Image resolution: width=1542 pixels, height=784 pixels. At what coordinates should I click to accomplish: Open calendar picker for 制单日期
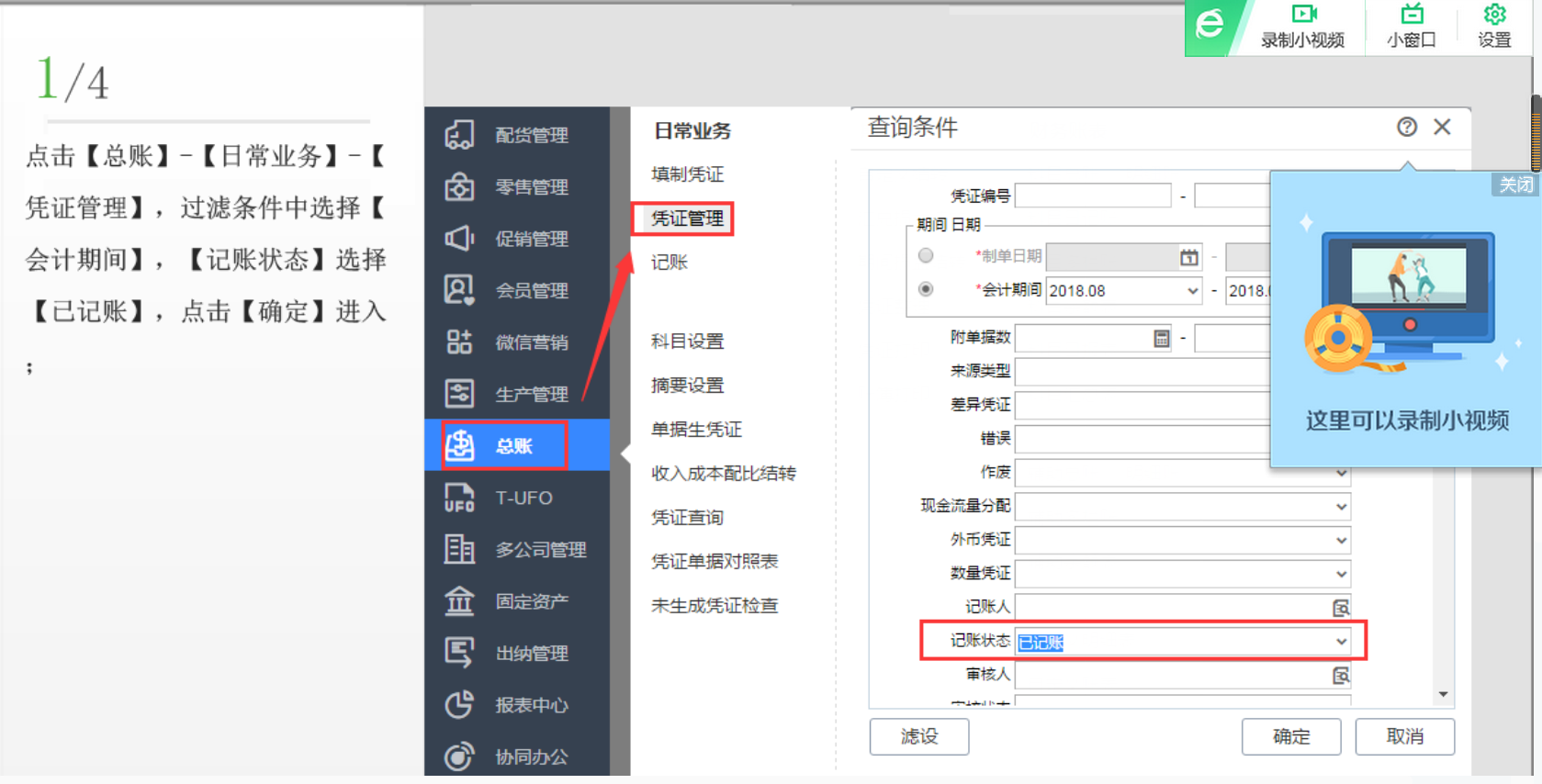1188,257
